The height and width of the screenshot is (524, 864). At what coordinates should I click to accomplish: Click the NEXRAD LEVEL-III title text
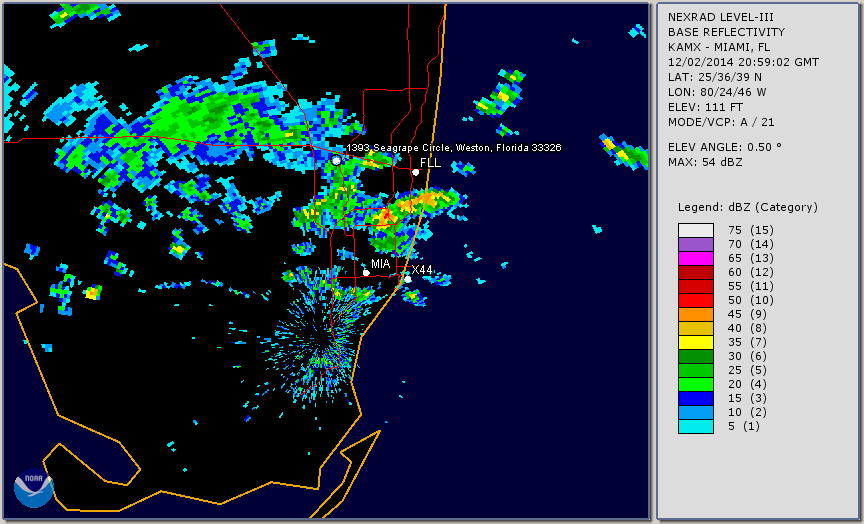[x=722, y=18]
